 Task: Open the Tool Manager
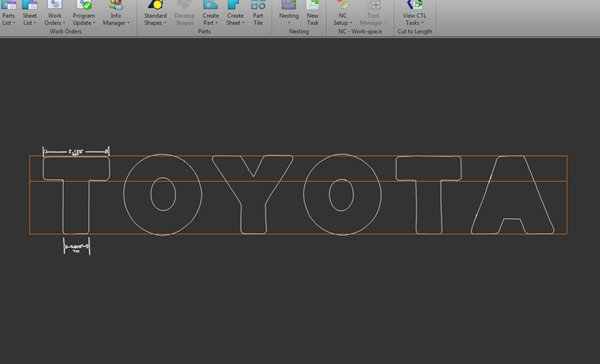(x=373, y=13)
